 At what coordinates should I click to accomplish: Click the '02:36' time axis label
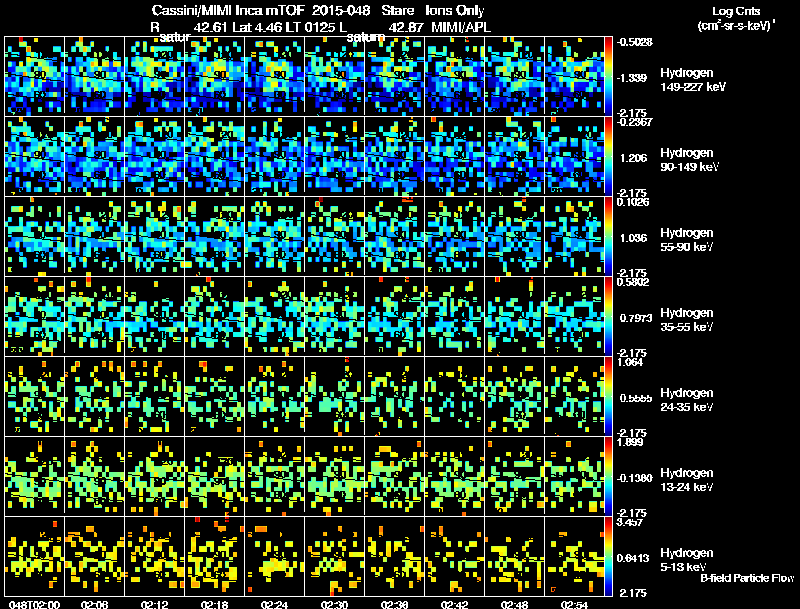pos(394,605)
